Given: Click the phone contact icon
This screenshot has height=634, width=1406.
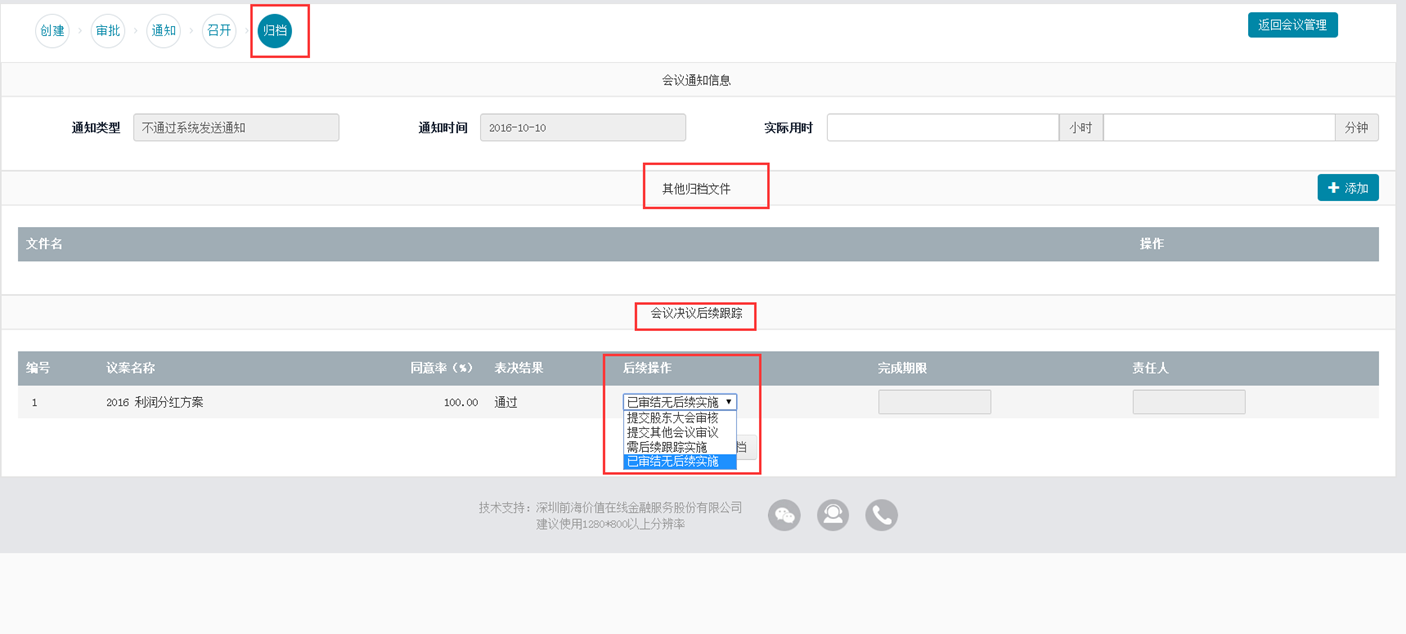Looking at the screenshot, I should coord(882,515).
